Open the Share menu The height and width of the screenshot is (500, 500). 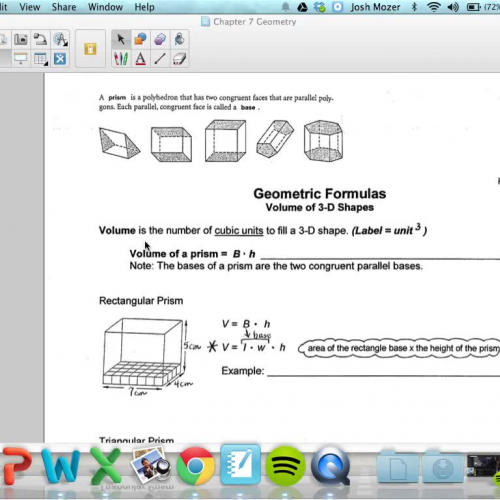64,7
